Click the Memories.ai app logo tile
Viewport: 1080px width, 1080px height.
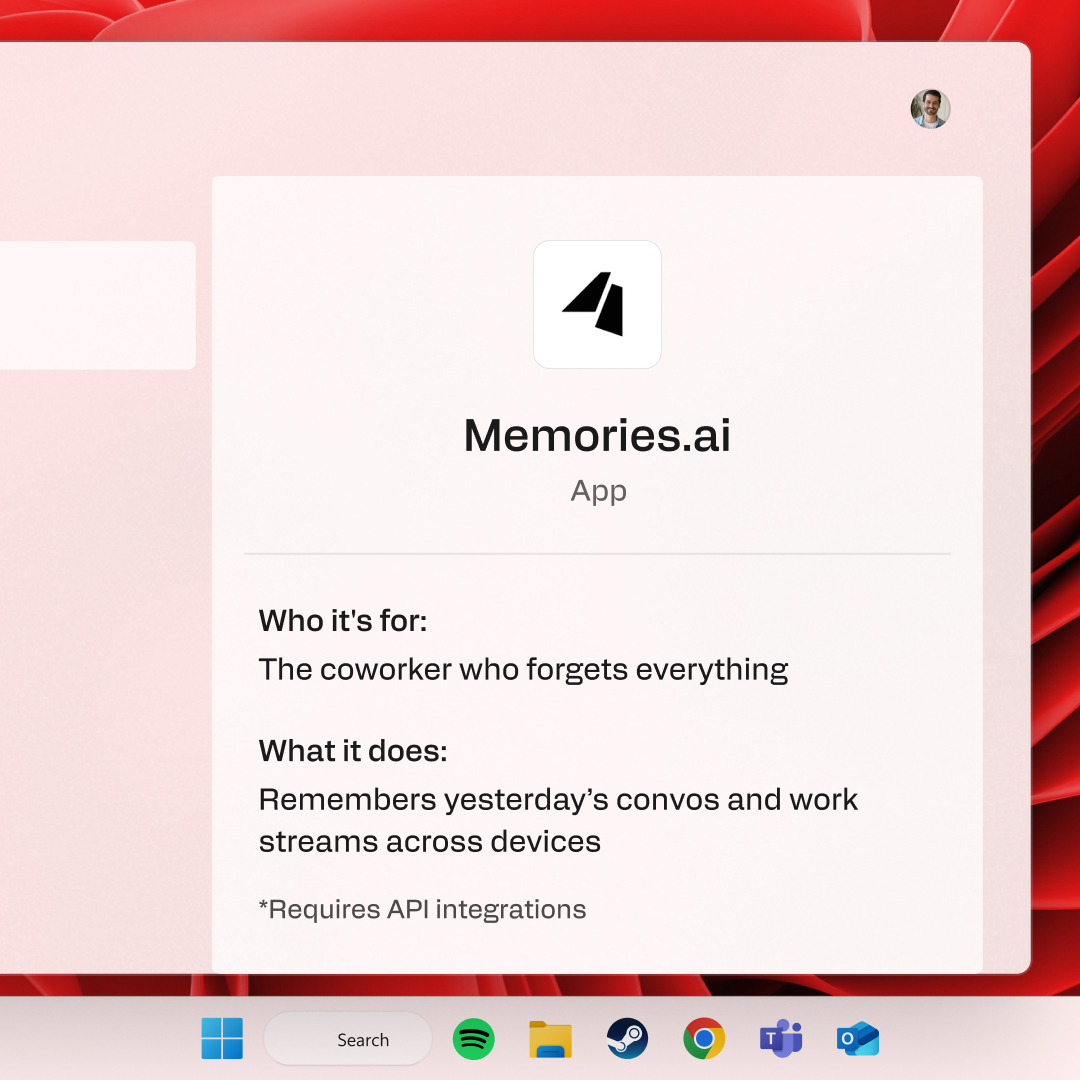point(597,304)
